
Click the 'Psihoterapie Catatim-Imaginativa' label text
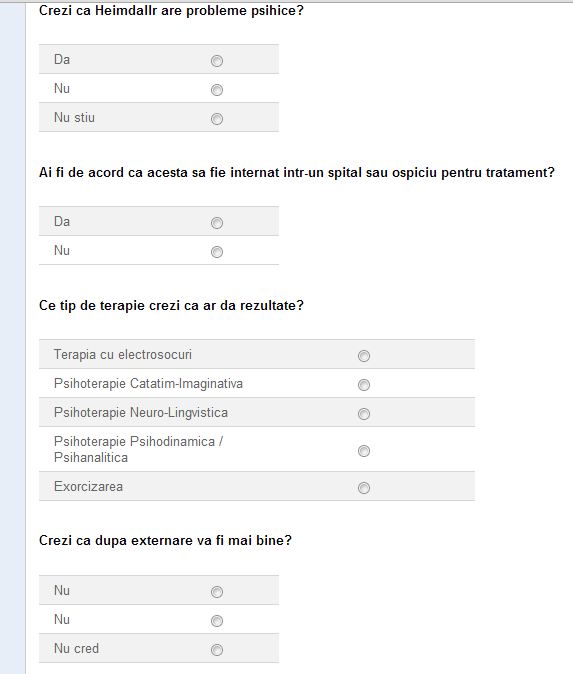tap(148, 383)
